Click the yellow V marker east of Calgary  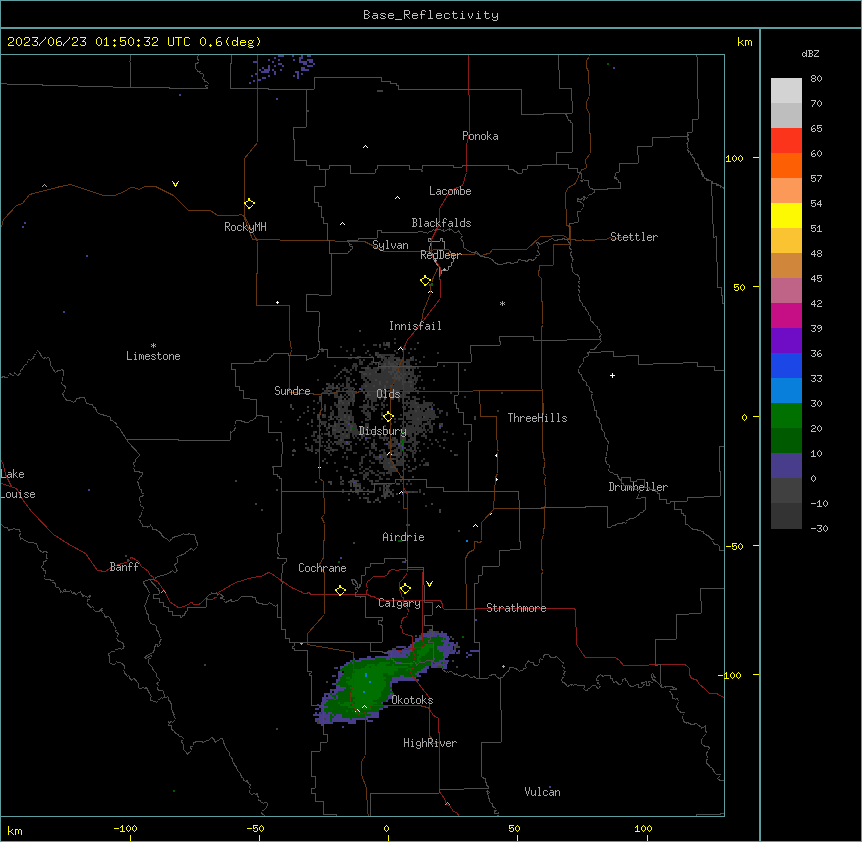(429, 584)
